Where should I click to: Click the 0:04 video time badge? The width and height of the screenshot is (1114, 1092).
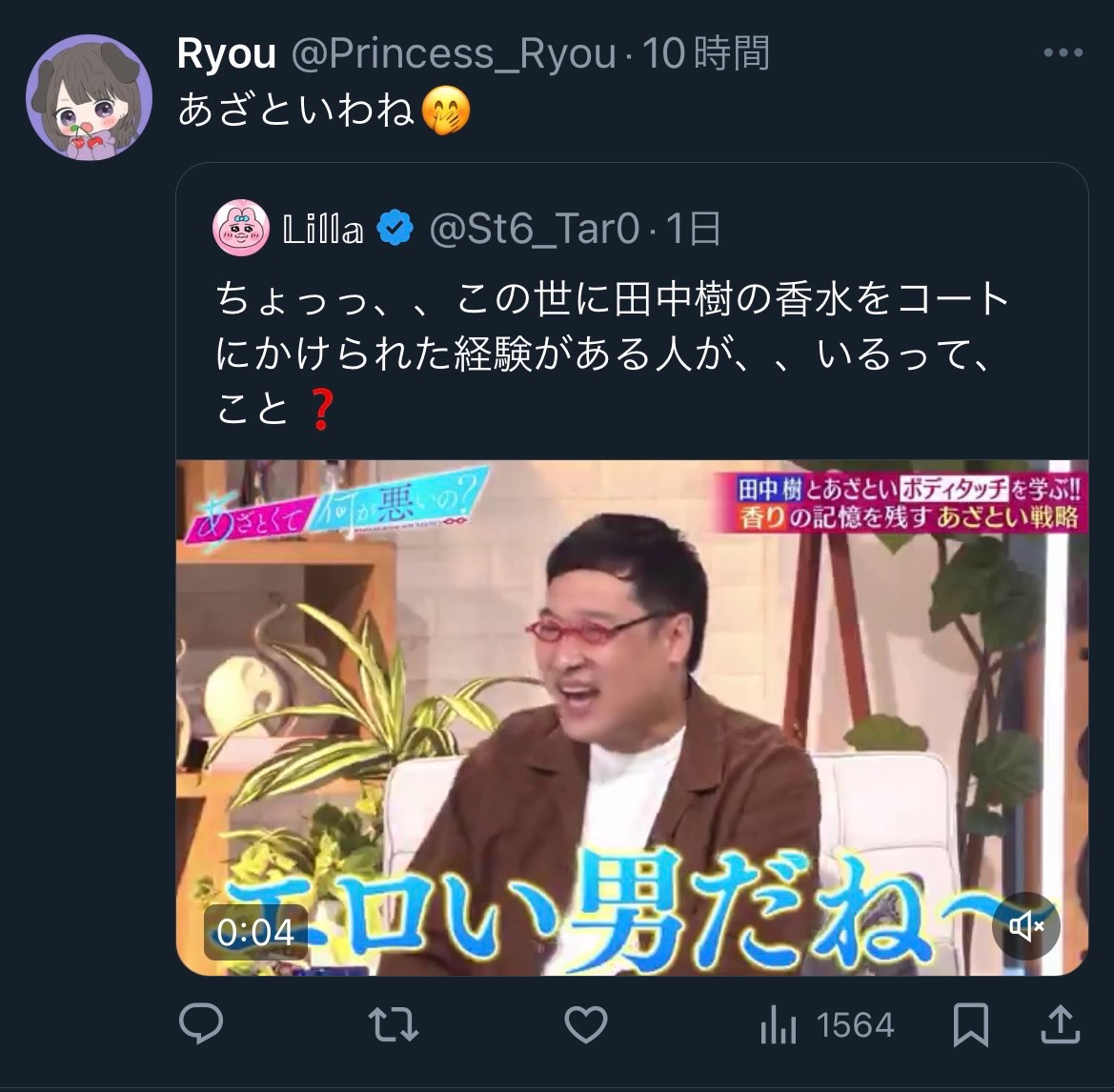[x=255, y=932]
